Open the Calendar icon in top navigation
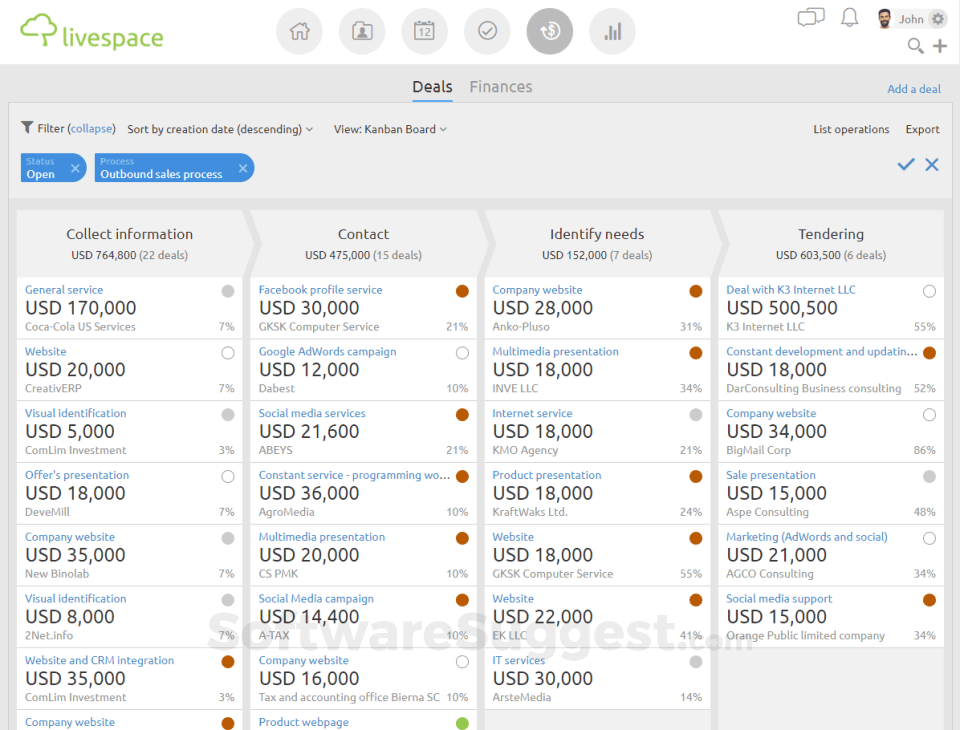The image size is (960, 730). click(x=424, y=31)
